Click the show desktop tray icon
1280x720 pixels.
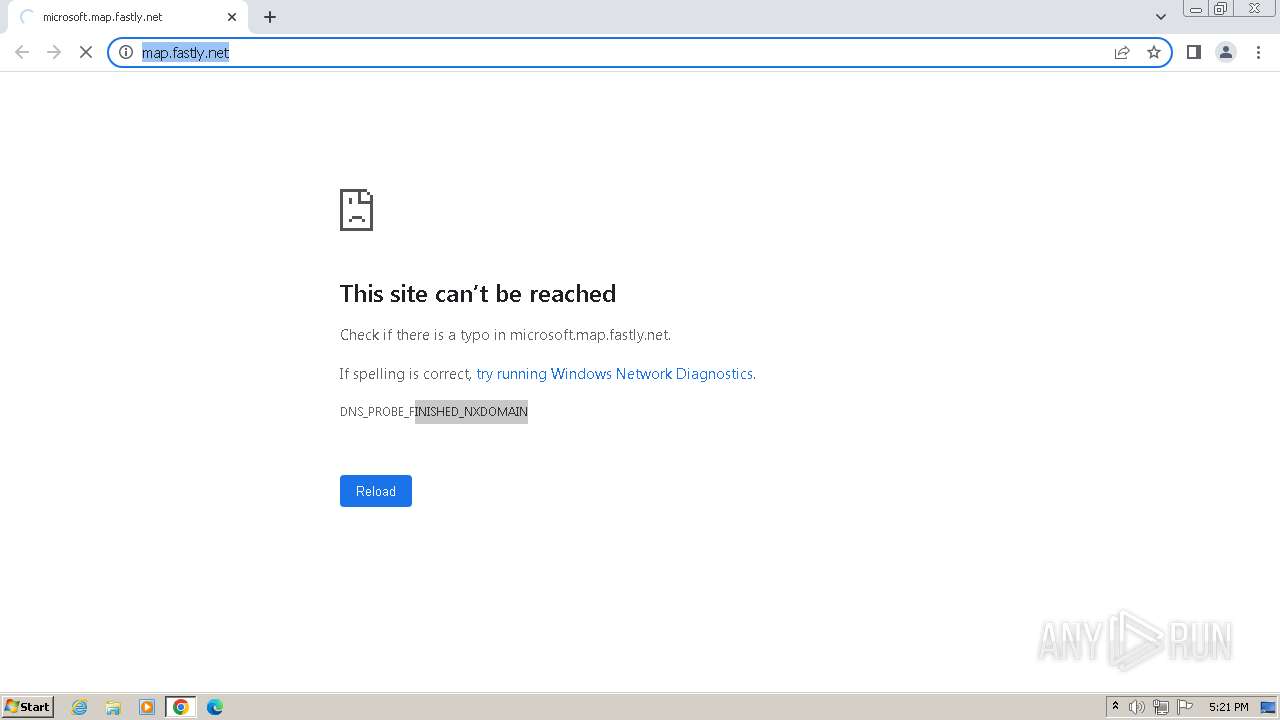coord(1268,707)
